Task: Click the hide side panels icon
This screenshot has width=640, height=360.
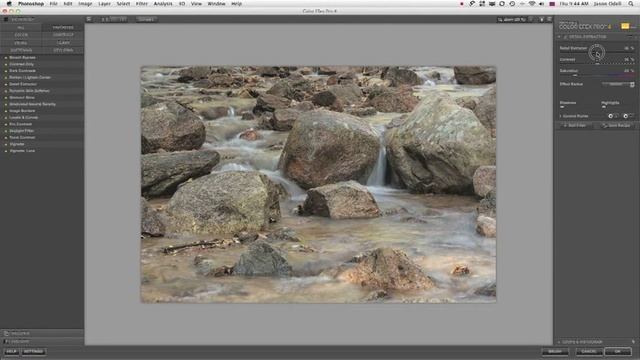Action: (549, 19)
